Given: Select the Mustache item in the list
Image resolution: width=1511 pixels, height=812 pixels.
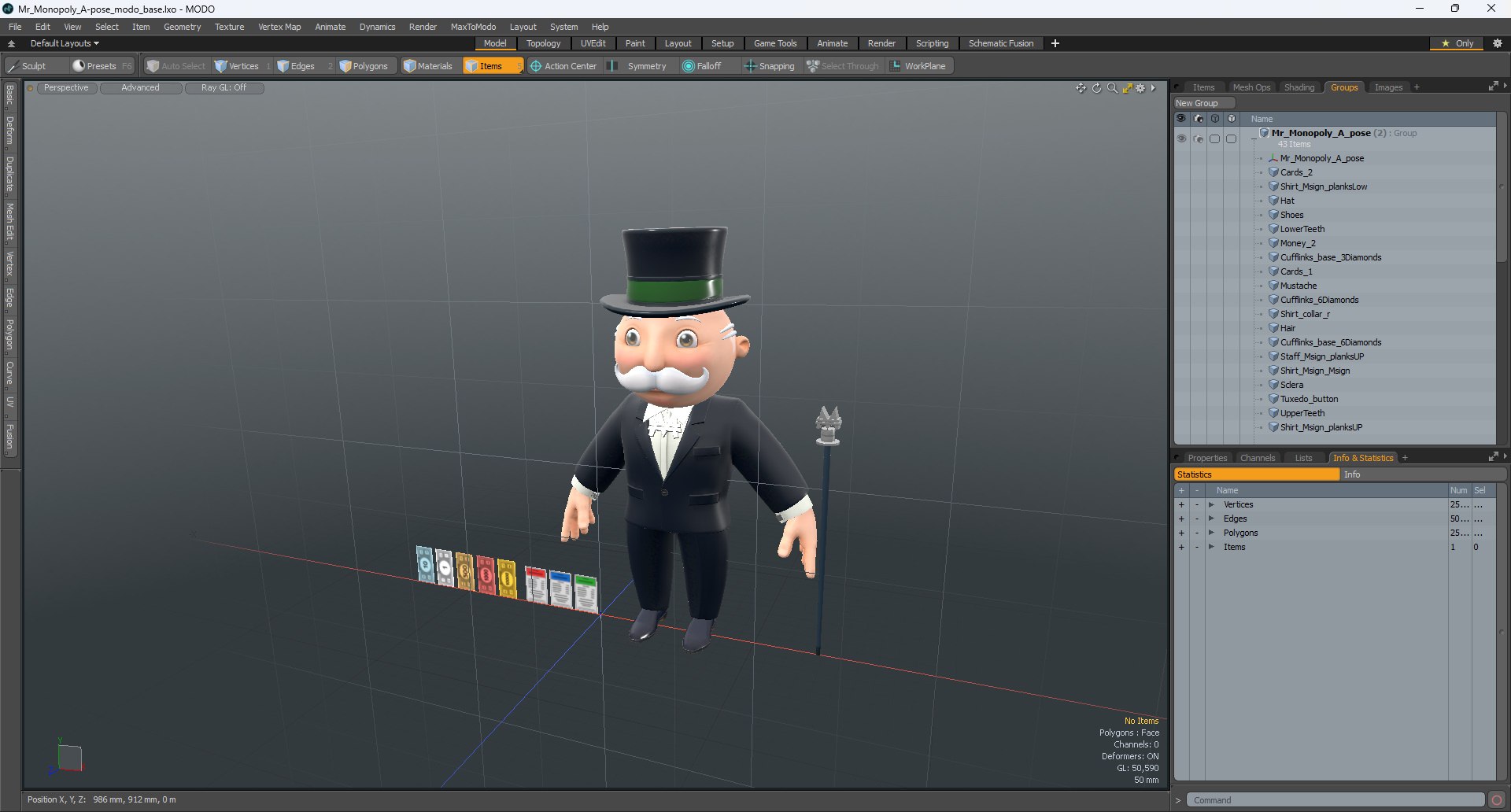Looking at the screenshot, I should click(x=1299, y=286).
